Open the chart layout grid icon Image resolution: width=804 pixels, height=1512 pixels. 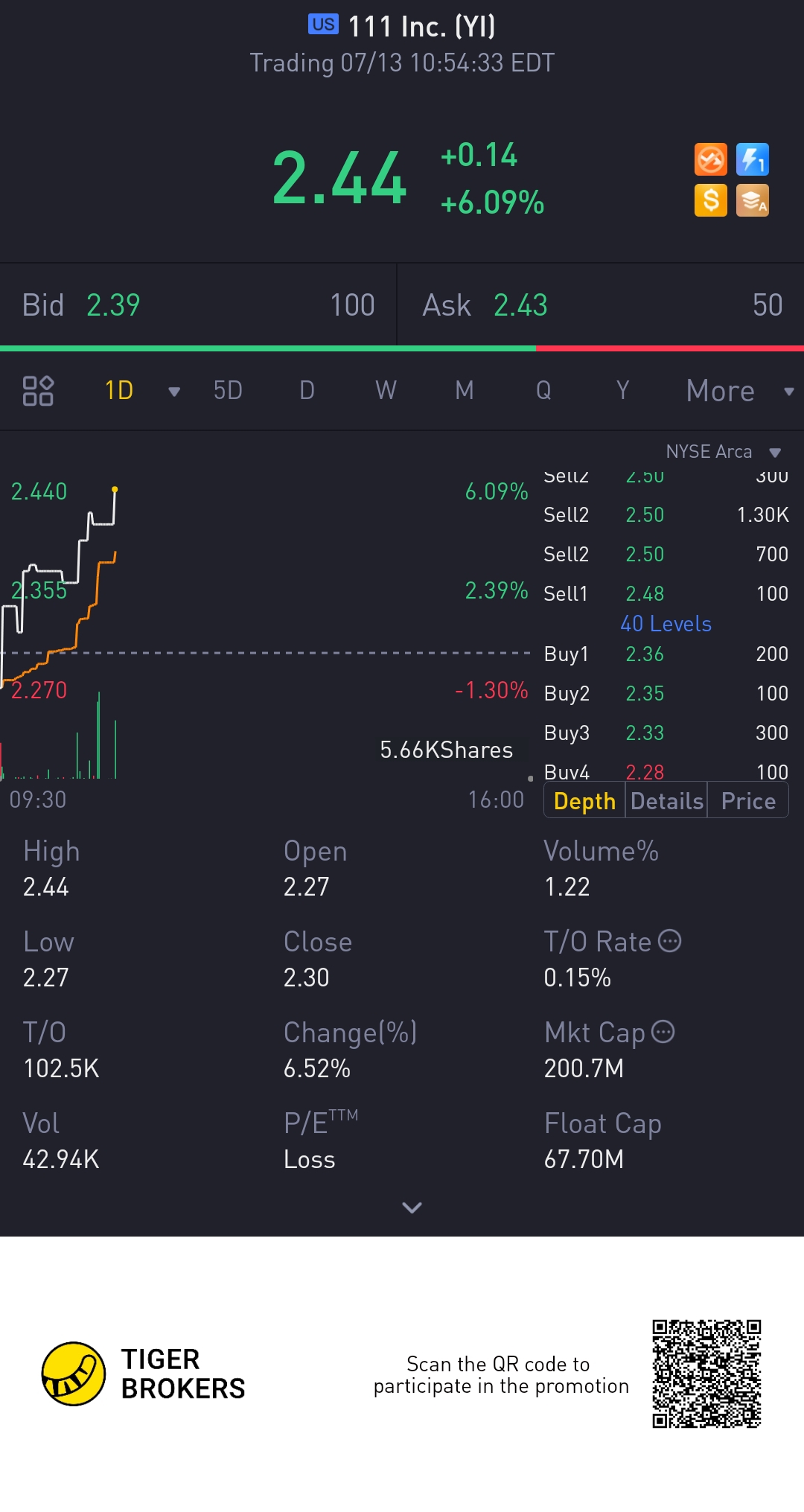[38, 390]
